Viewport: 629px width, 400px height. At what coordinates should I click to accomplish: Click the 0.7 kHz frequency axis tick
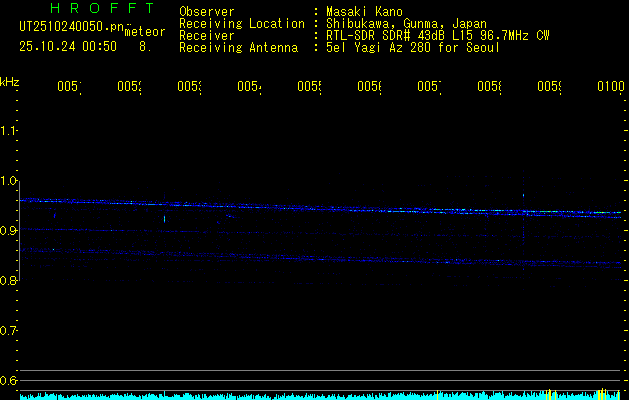(x=10, y=330)
